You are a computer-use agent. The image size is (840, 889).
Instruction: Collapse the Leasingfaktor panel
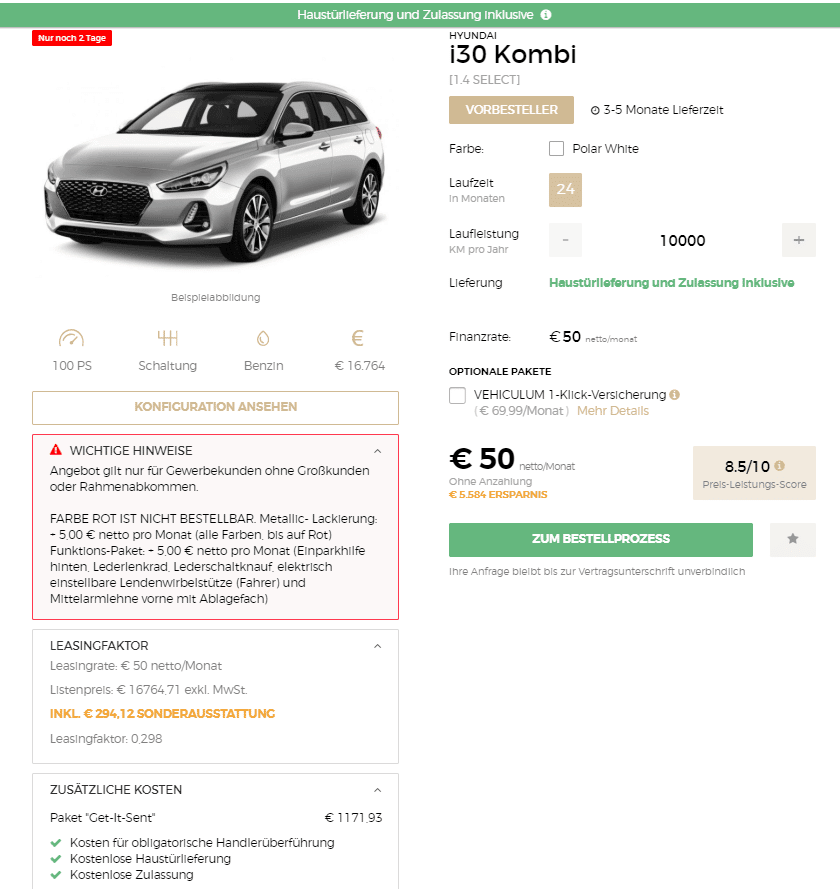pyautogui.click(x=377, y=646)
